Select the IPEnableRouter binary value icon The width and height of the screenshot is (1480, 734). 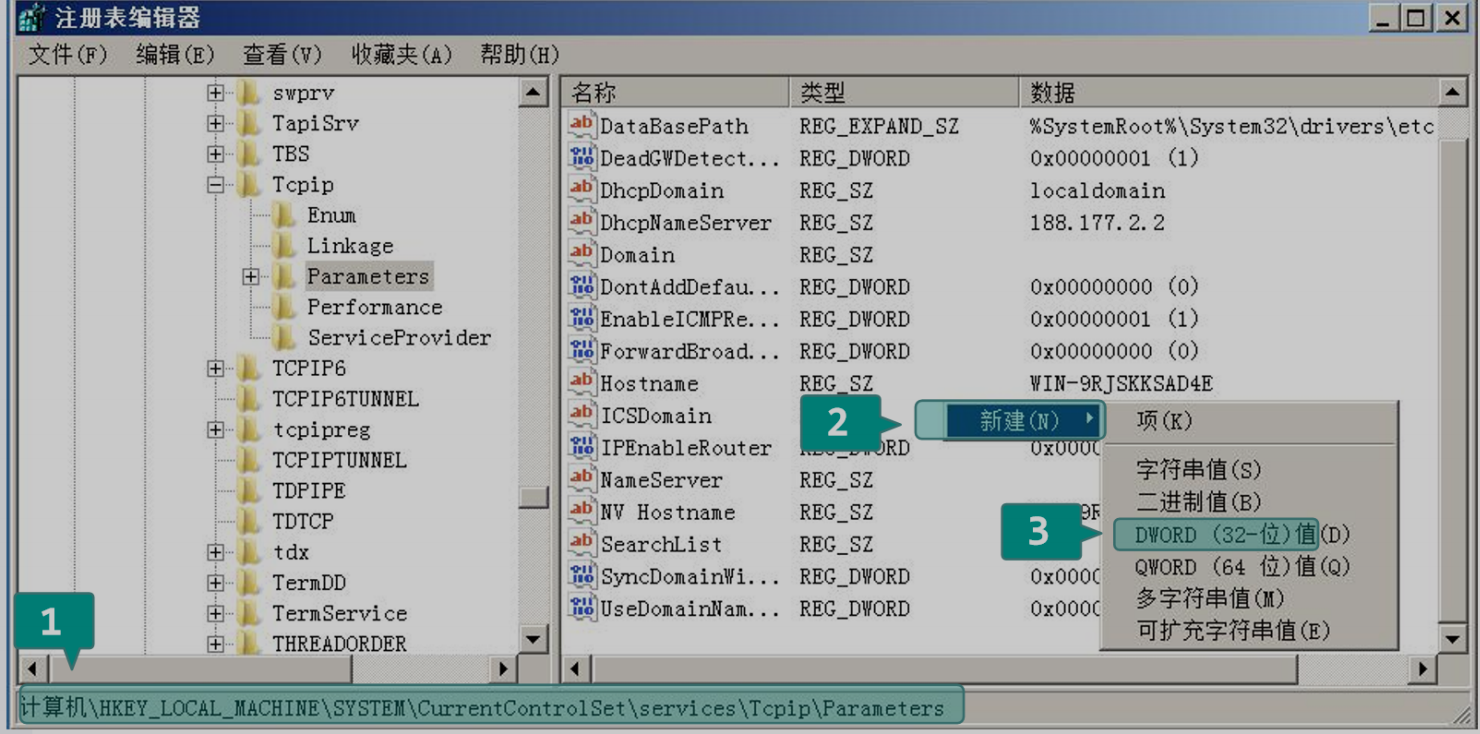point(582,447)
